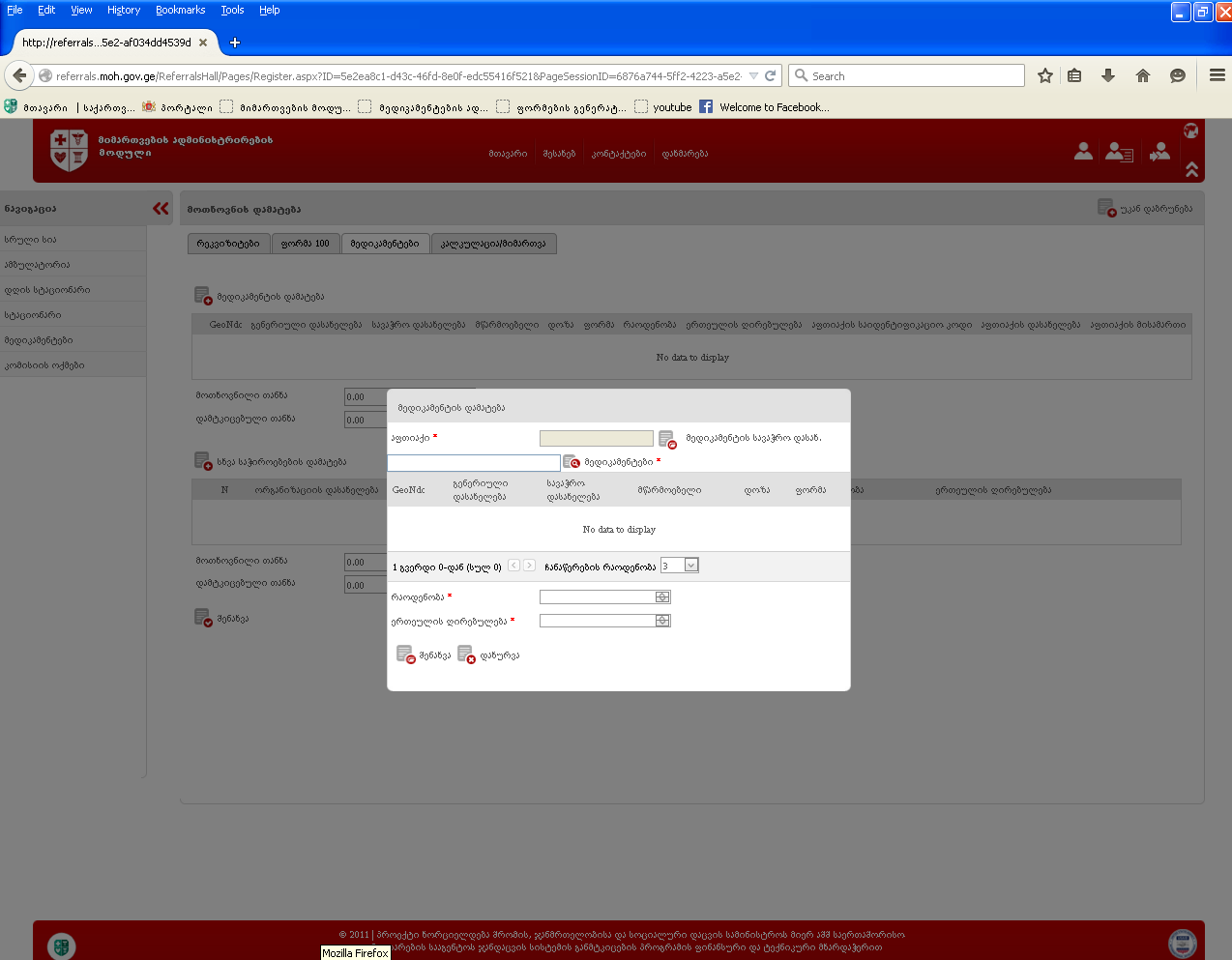1232x960 pixels.
Task: Open a new tab with the plus button
Action: [235, 43]
